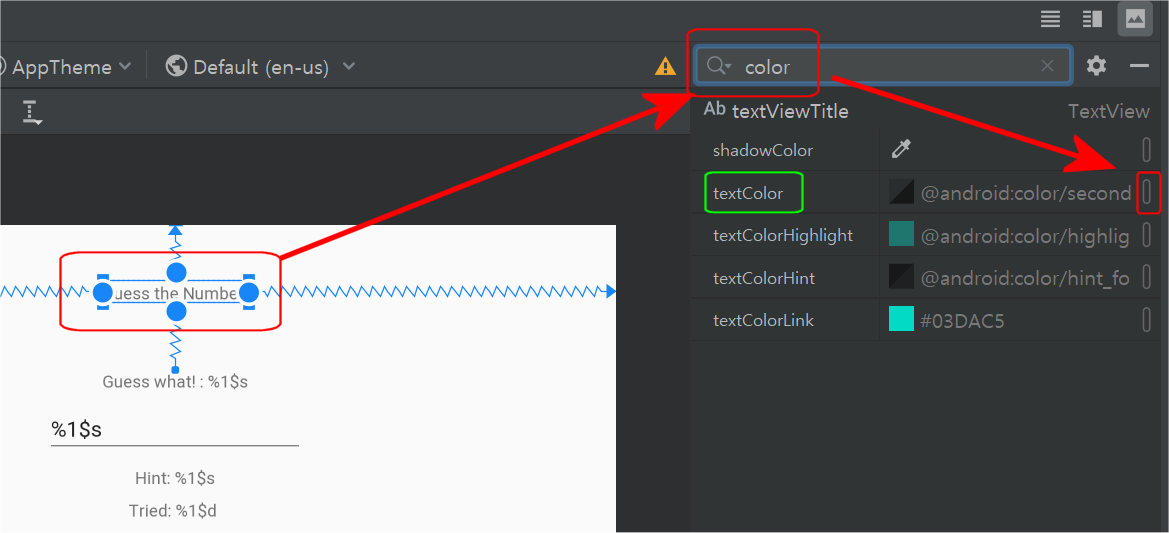Click the textColor color swatch
Screen dimensions: 1169x533
pos(901,192)
